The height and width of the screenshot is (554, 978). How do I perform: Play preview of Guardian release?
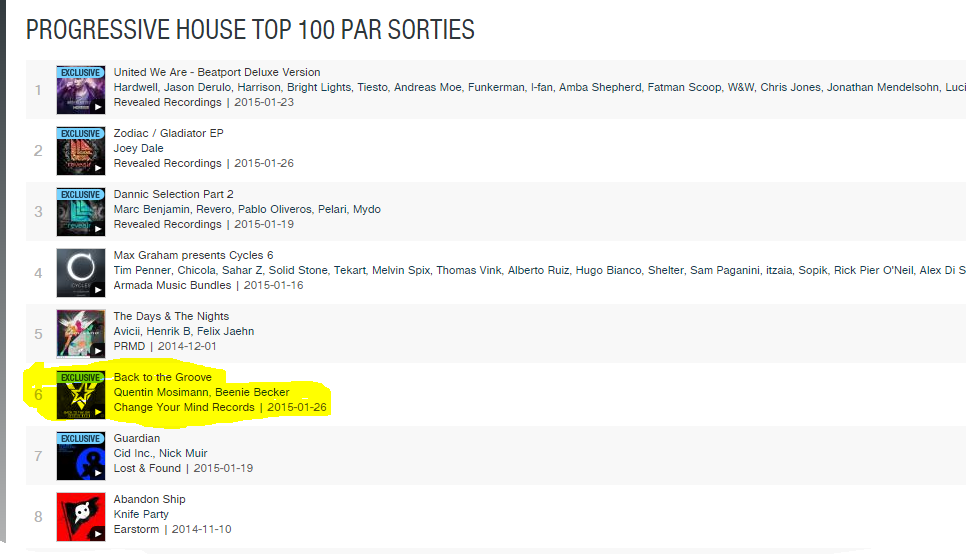98,474
